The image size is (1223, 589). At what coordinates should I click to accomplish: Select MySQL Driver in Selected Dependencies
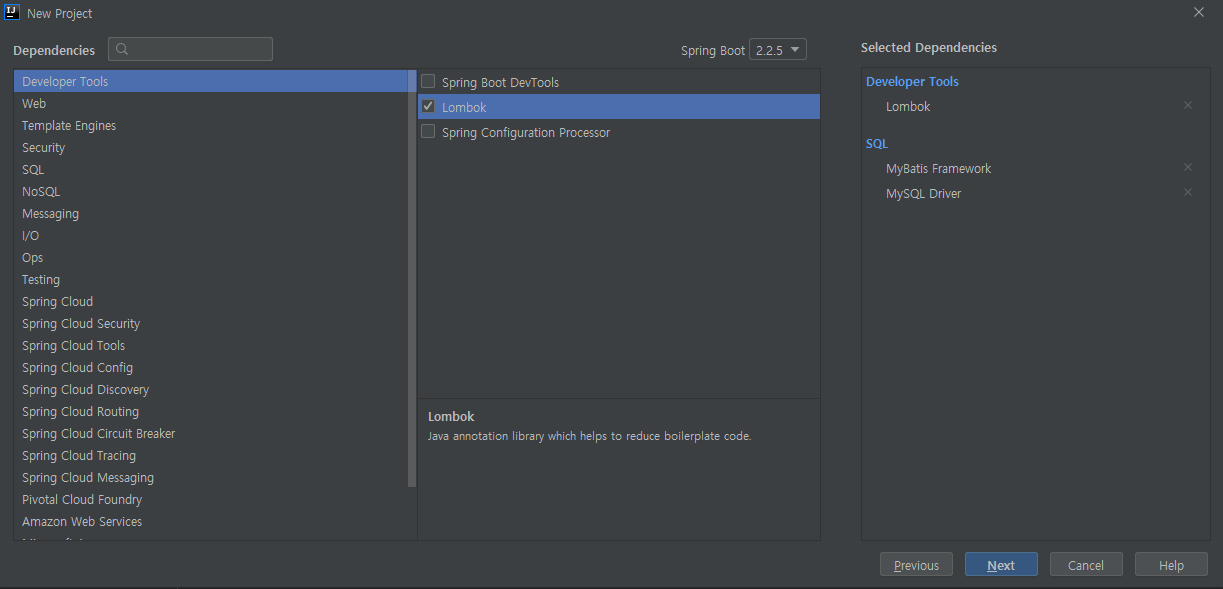tap(923, 193)
